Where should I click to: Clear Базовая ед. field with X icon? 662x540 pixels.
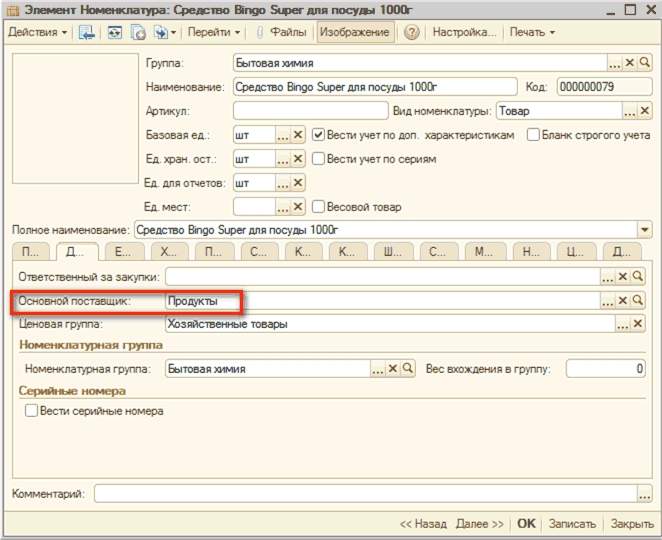point(297,134)
